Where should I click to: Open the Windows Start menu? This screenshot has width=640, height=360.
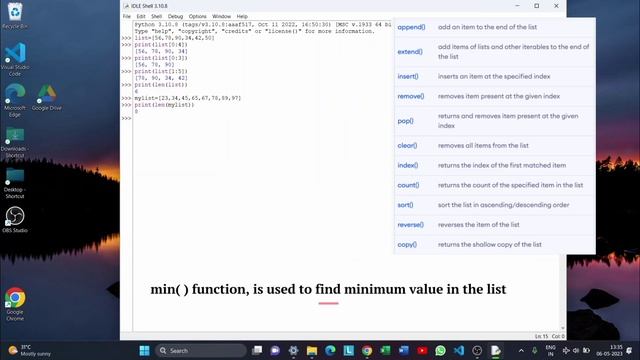click(144, 351)
